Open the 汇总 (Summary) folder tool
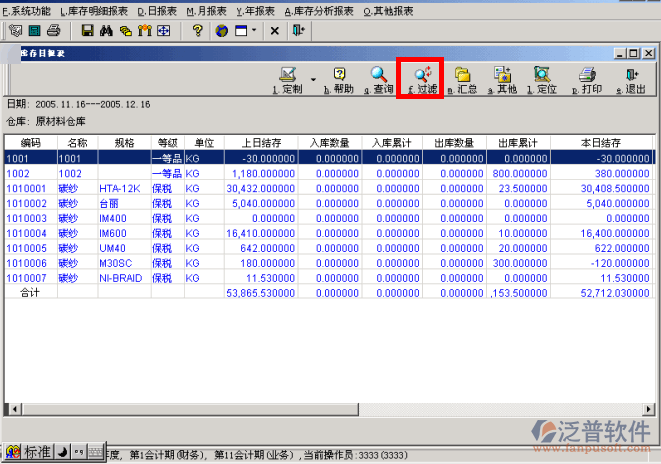 462,79
